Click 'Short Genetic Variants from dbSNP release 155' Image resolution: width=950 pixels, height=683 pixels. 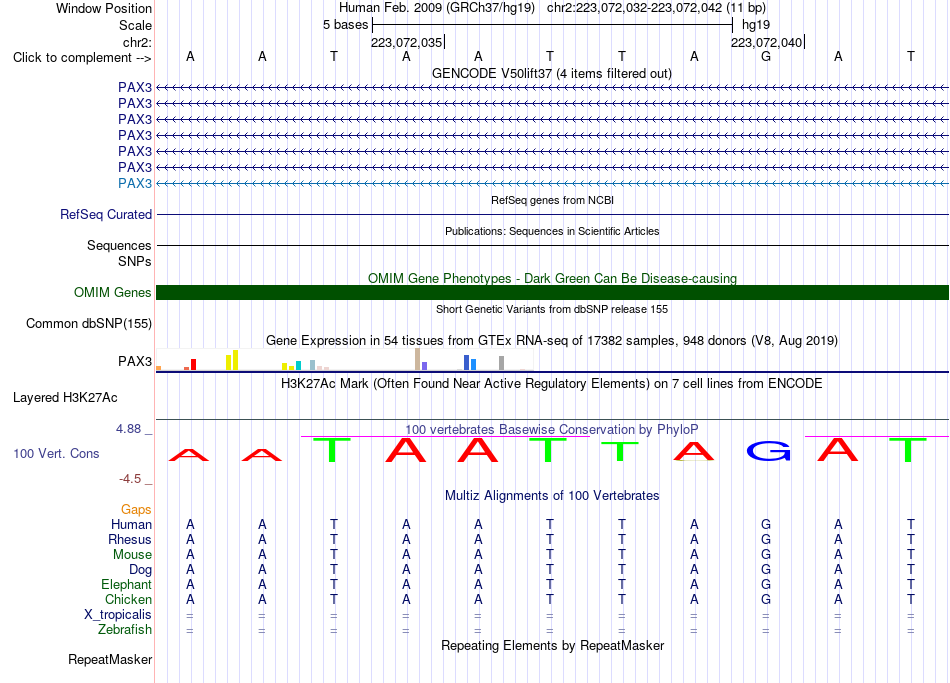point(552,309)
